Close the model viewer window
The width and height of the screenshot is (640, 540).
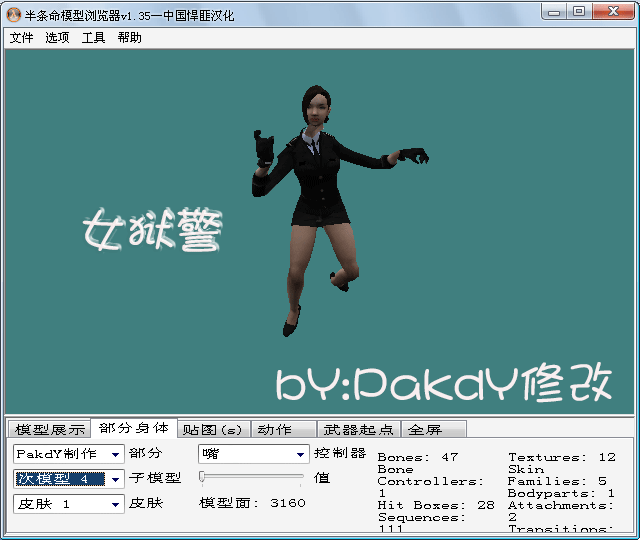coord(612,11)
